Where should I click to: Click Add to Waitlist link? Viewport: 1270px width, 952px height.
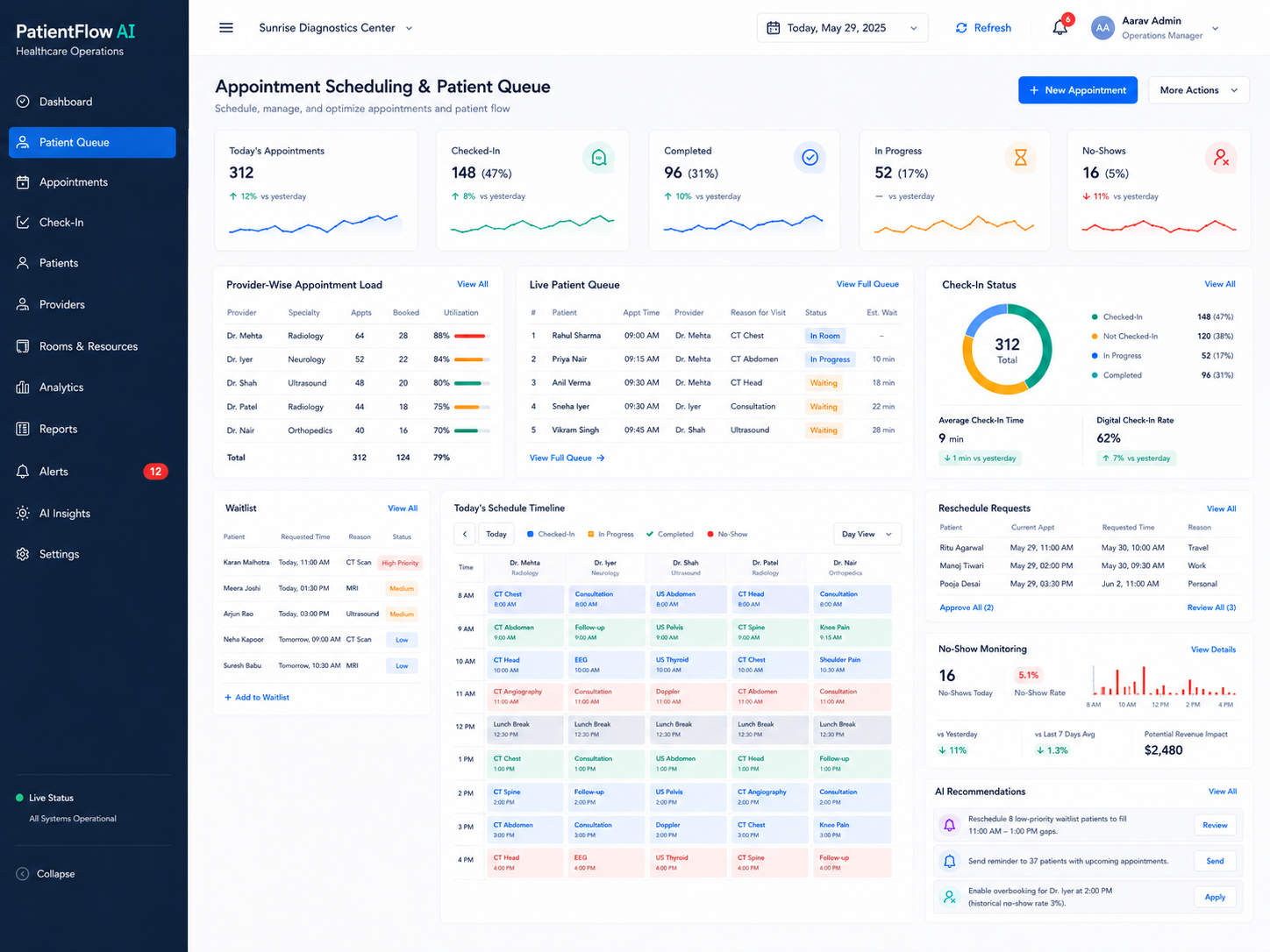(x=257, y=698)
